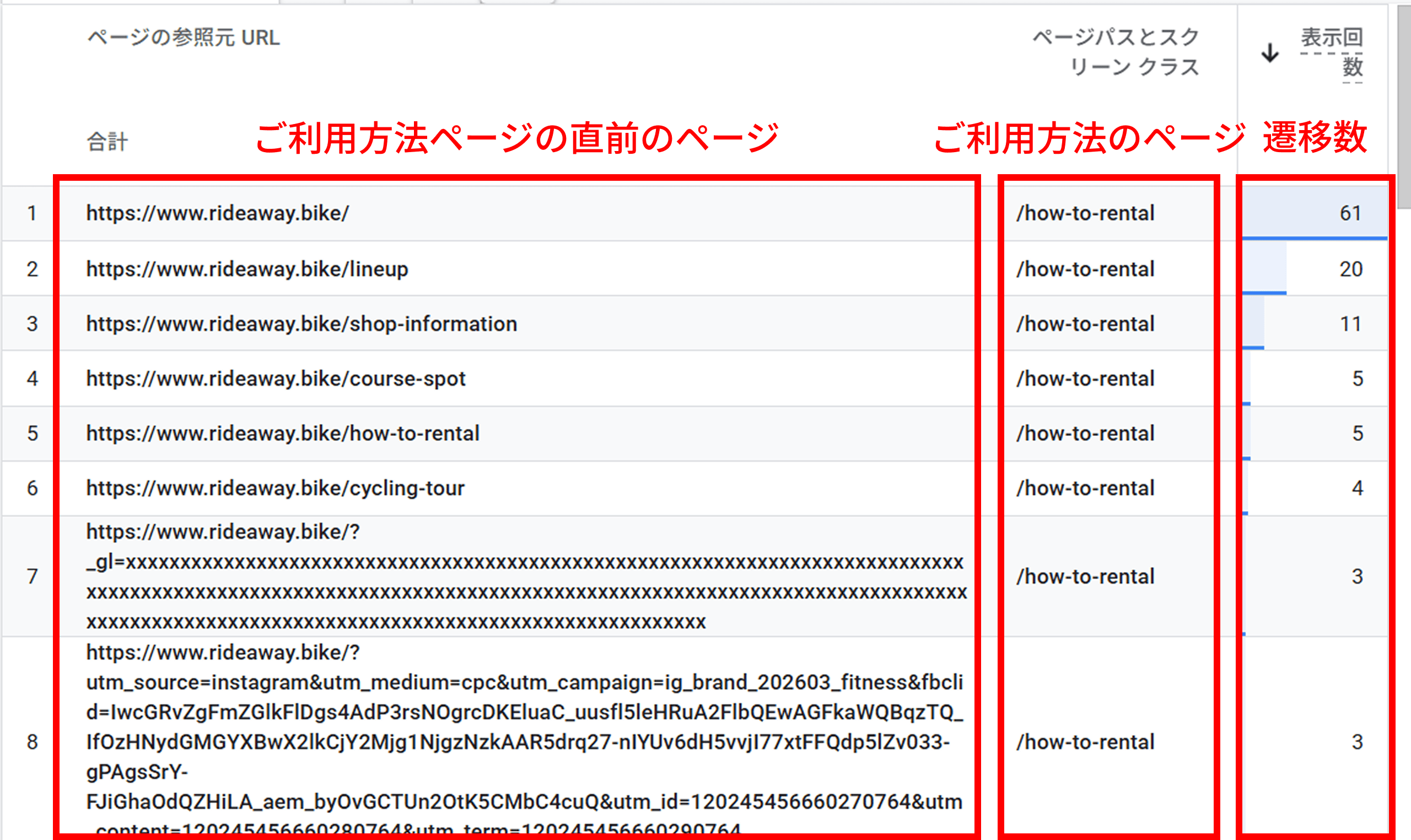1411x840 pixels.
Task: Click the view count 11
Action: pyautogui.click(x=1350, y=324)
